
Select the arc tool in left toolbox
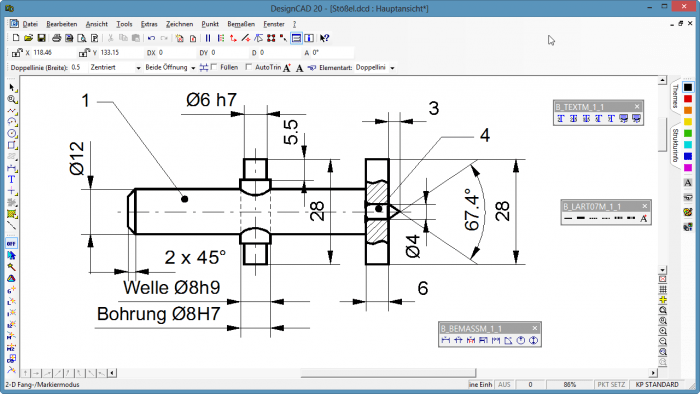click(12, 122)
